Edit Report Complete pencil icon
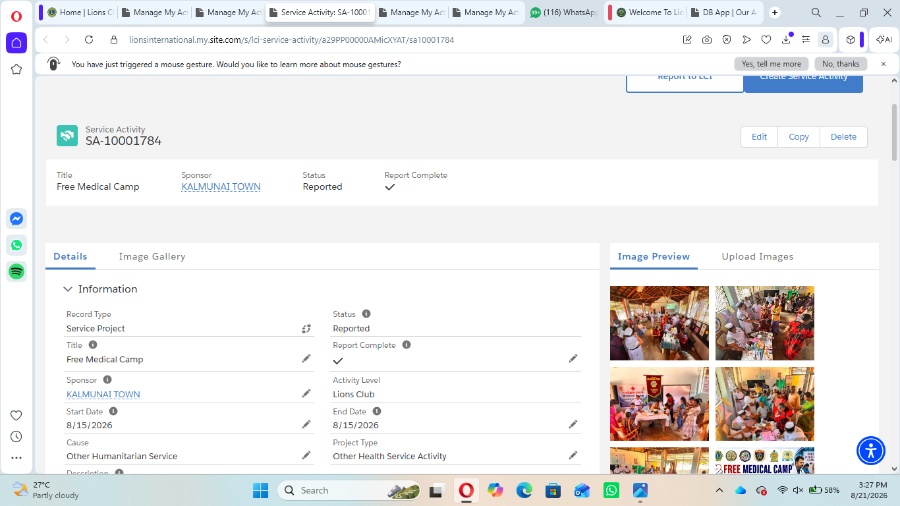This screenshot has width=900, height=506. tap(573, 359)
